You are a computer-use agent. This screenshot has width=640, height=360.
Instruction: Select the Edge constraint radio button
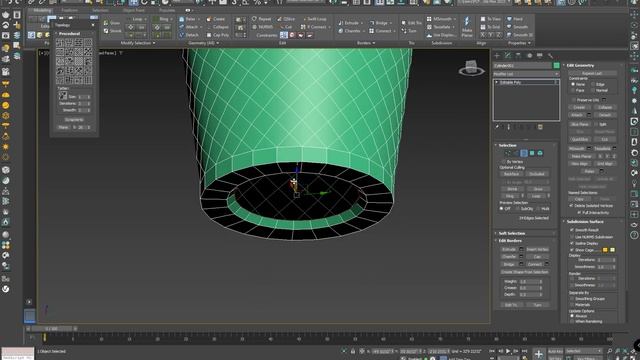[x=593, y=84]
